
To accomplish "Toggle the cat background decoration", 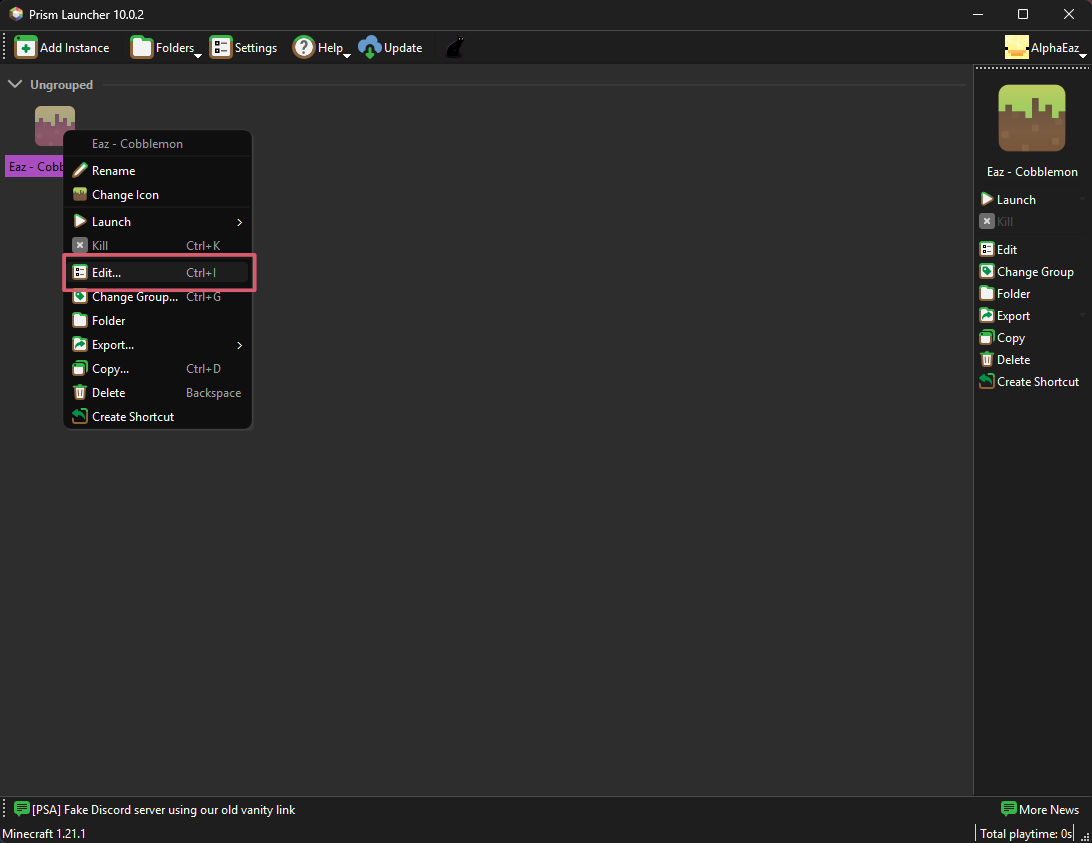I will point(453,47).
